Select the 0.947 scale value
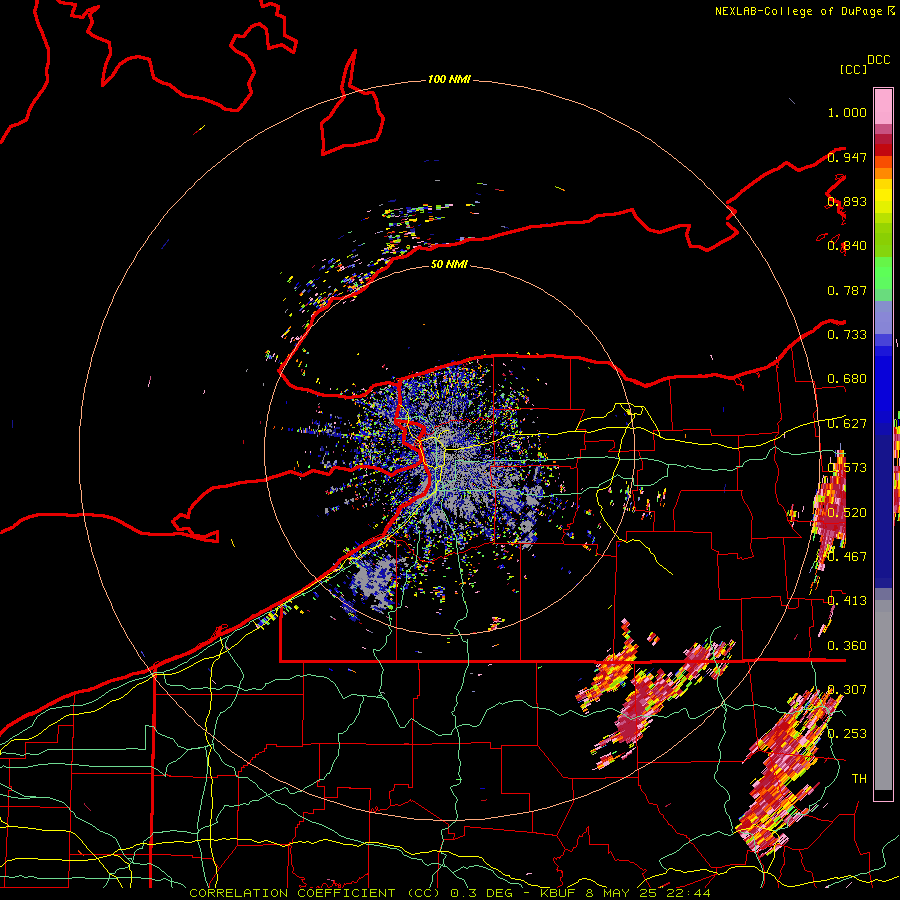The height and width of the screenshot is (900, 900). [x=847, y=157]
